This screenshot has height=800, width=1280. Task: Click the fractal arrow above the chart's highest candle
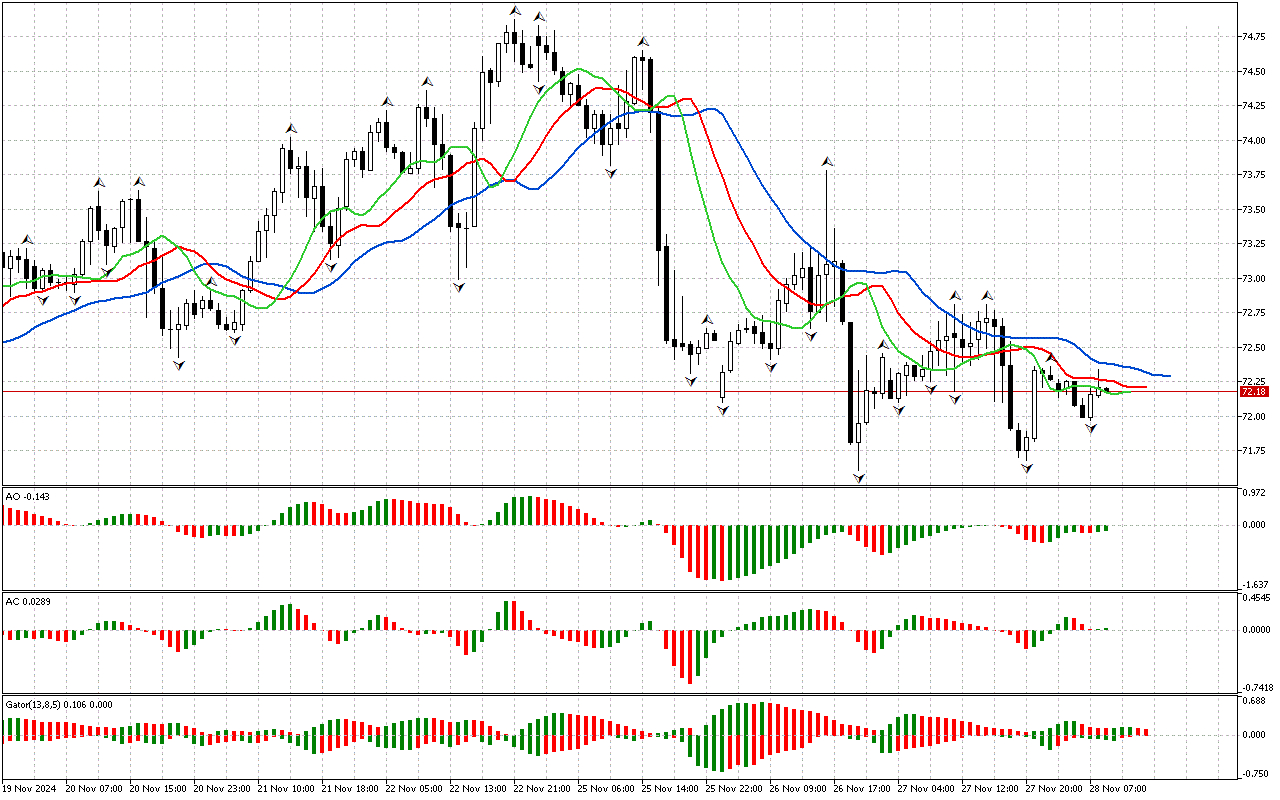click(x=515, y=10)
